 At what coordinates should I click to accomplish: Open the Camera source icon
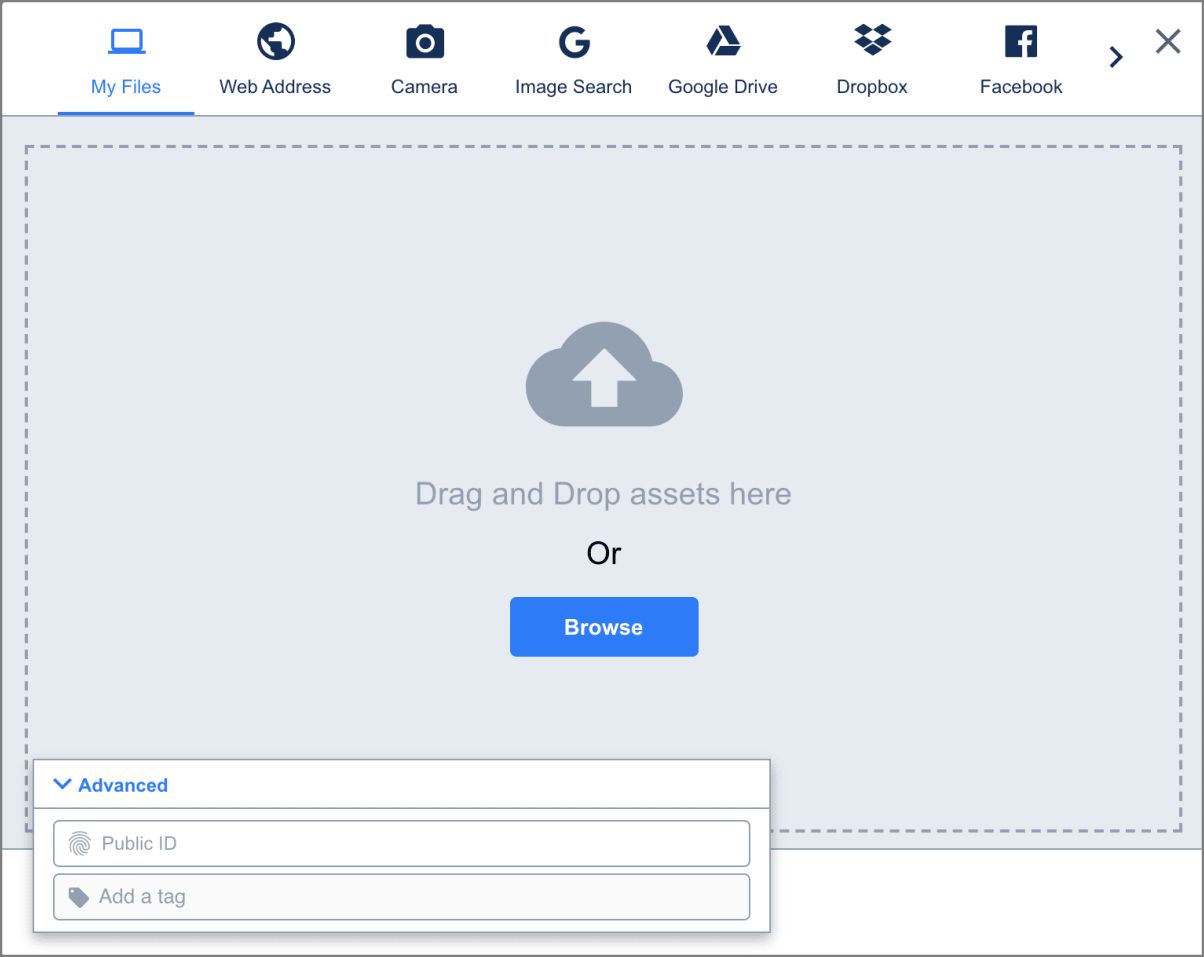[x=424, y=42]
